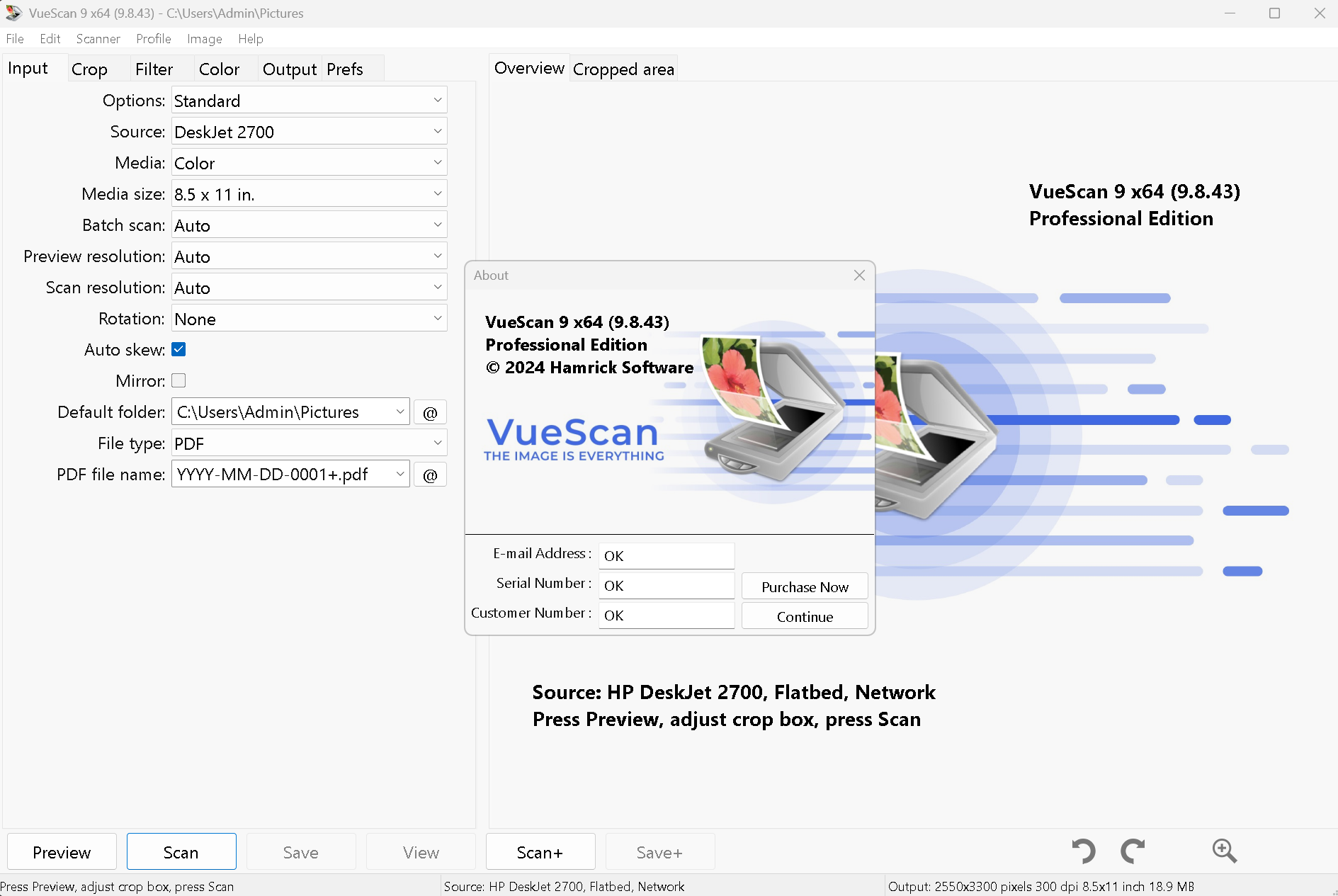This screenshot has height=896, width=1338.
Task: Open the Options dropdown set to Standard
Action: pos(310,101)
